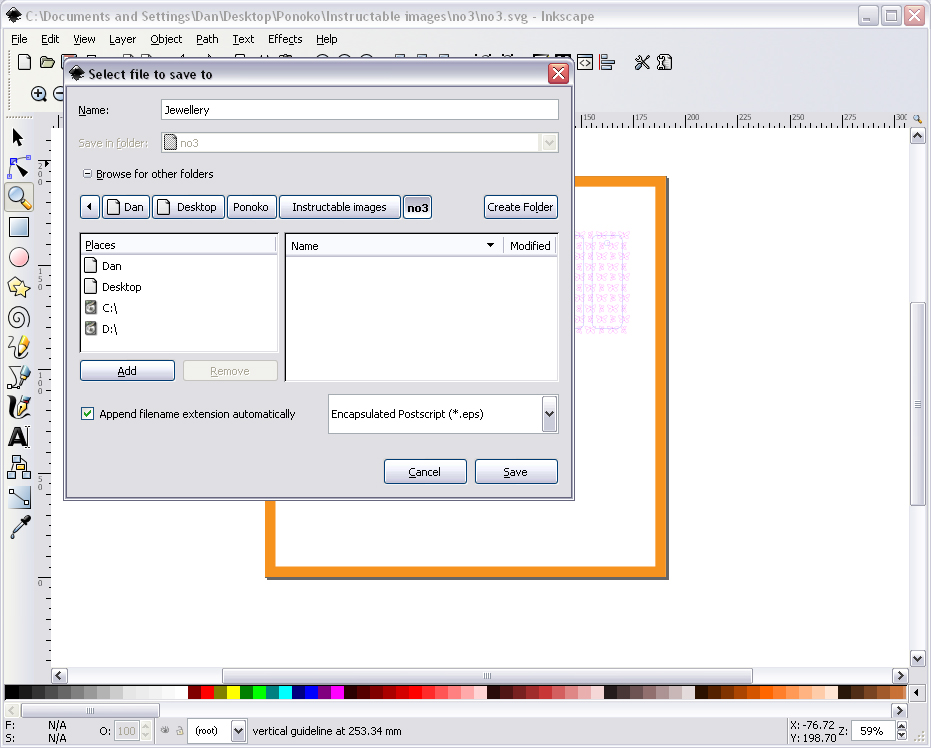Open the Path menu
931x748 pixels.
pos(207,39)
